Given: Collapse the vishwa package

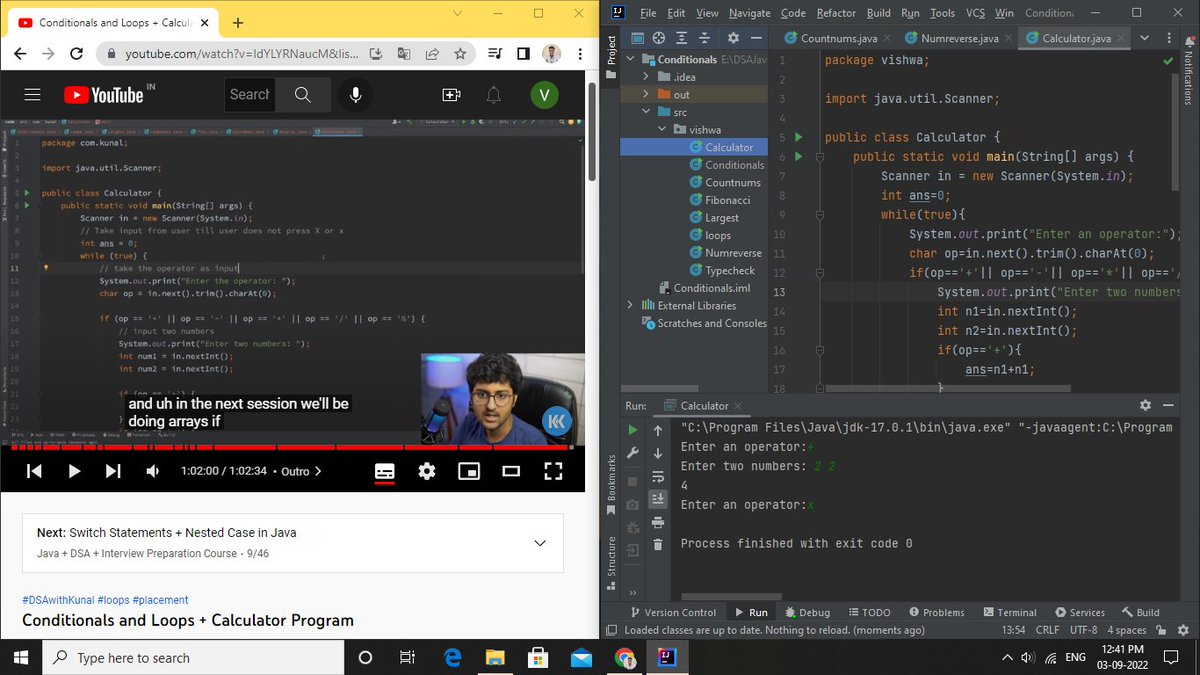Looking at the screenshot, I should (662, 130).
